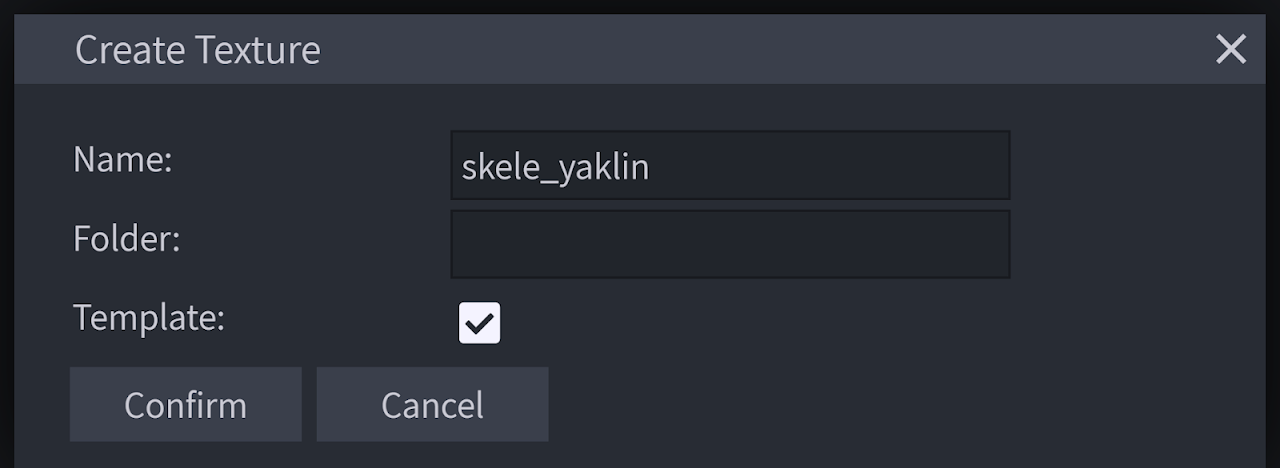Dismiss the dialog with the close icon
The image size is (1280, 468).
coord(1230,49)
